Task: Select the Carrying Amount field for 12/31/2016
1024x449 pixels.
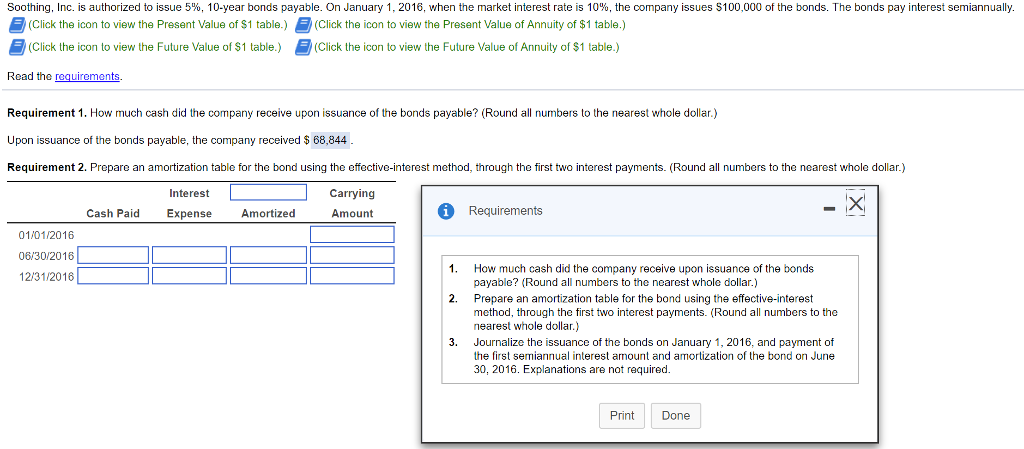Action: pos(353,276)
